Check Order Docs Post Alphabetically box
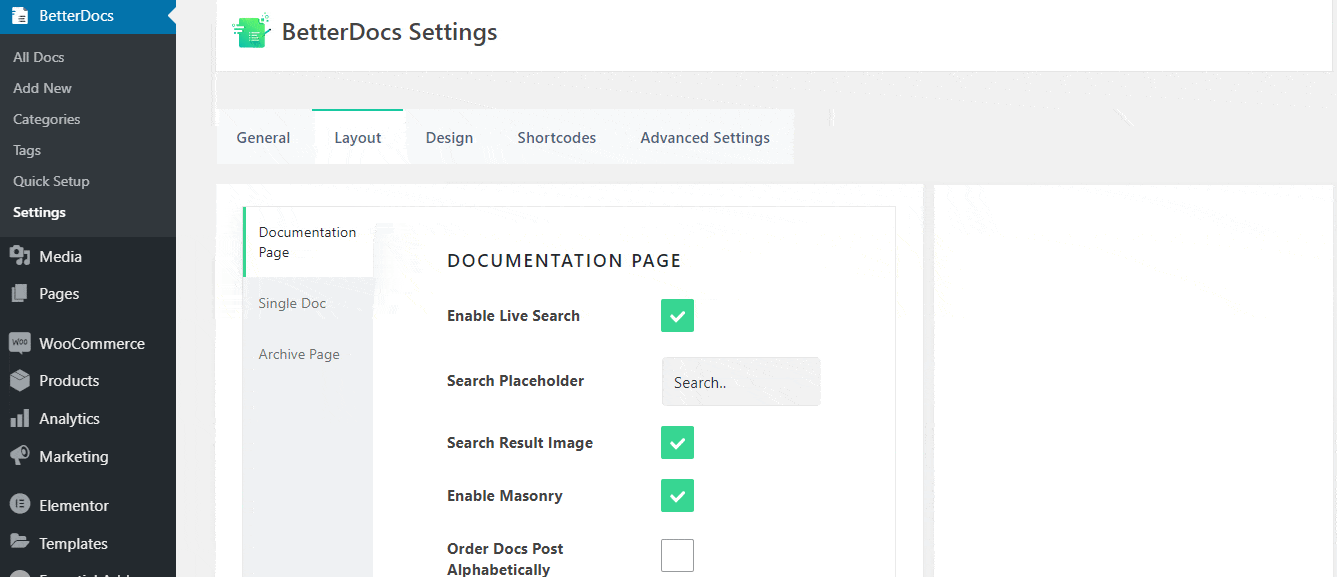 coord(677,556)
